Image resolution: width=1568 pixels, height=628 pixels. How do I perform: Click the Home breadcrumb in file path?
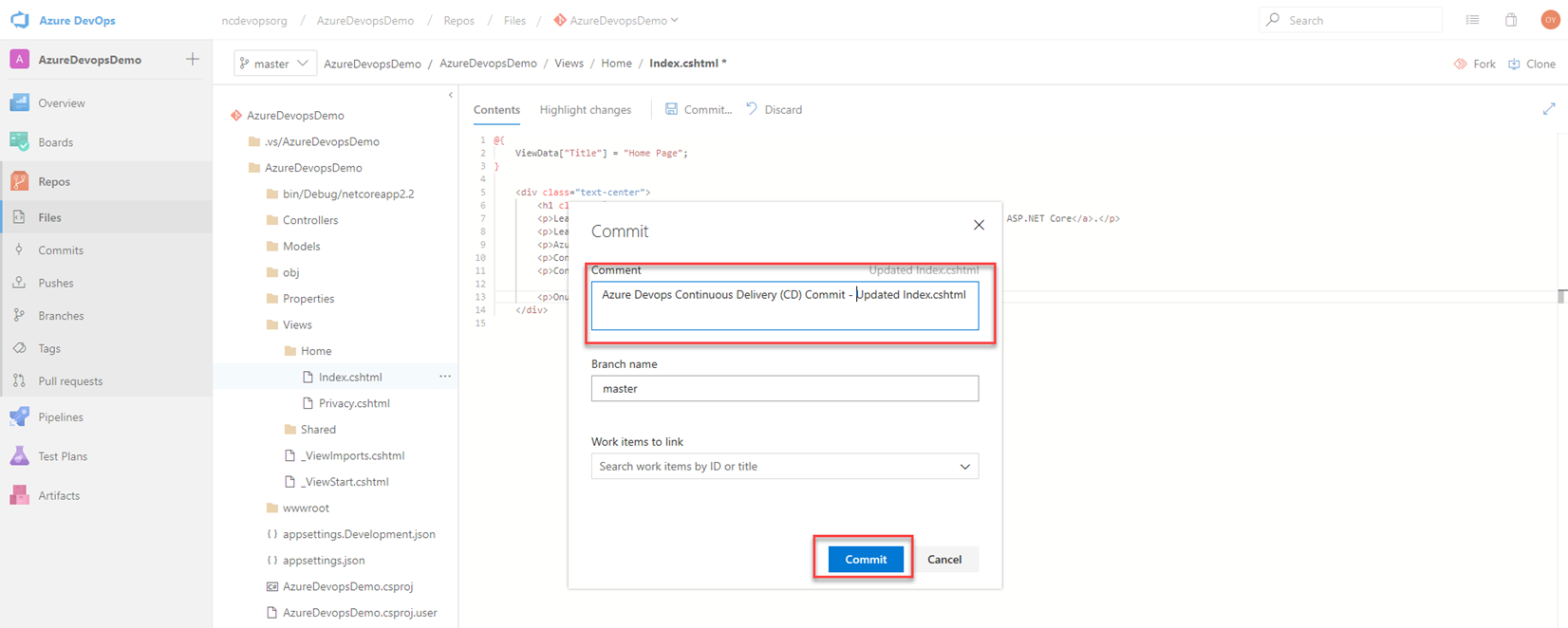(616, 64)
